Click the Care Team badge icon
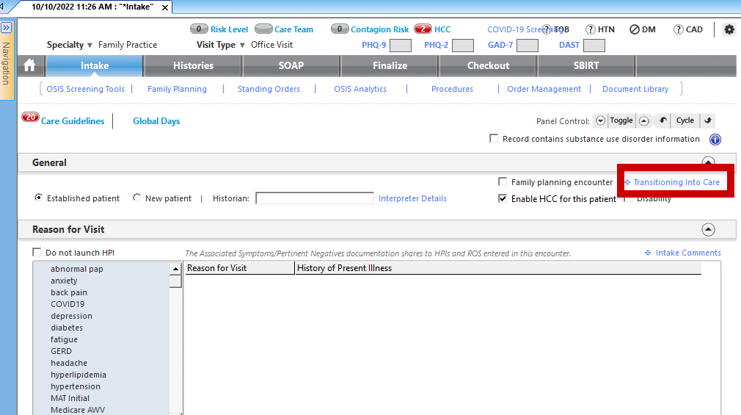This screenshot has width=741, height=415. pyautogui.click(x=263, y=29)
